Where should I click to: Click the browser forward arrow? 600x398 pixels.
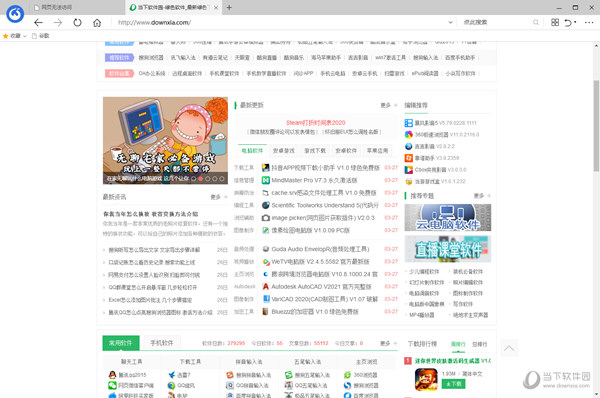(58, 23)
